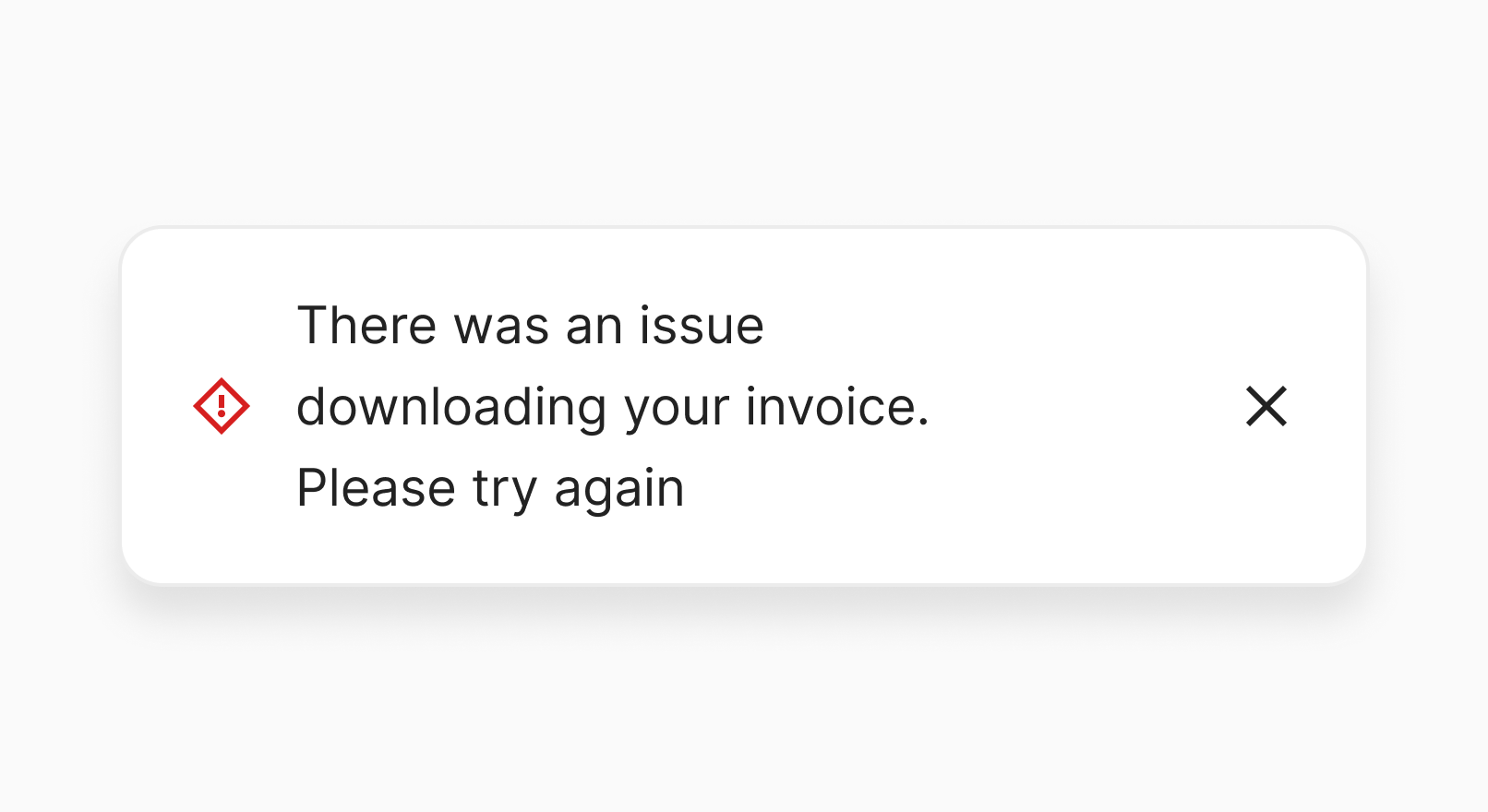Screen dimensions: 1488x812
Task: Click the gray background above the toast
Action: [744, 111]
